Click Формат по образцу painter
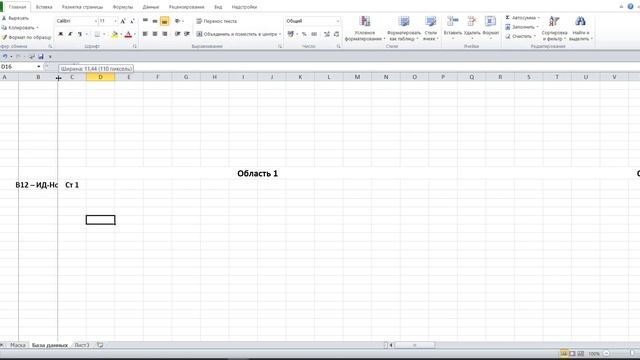This screenshot has height=360, width=640. click(x=27, y=37)
